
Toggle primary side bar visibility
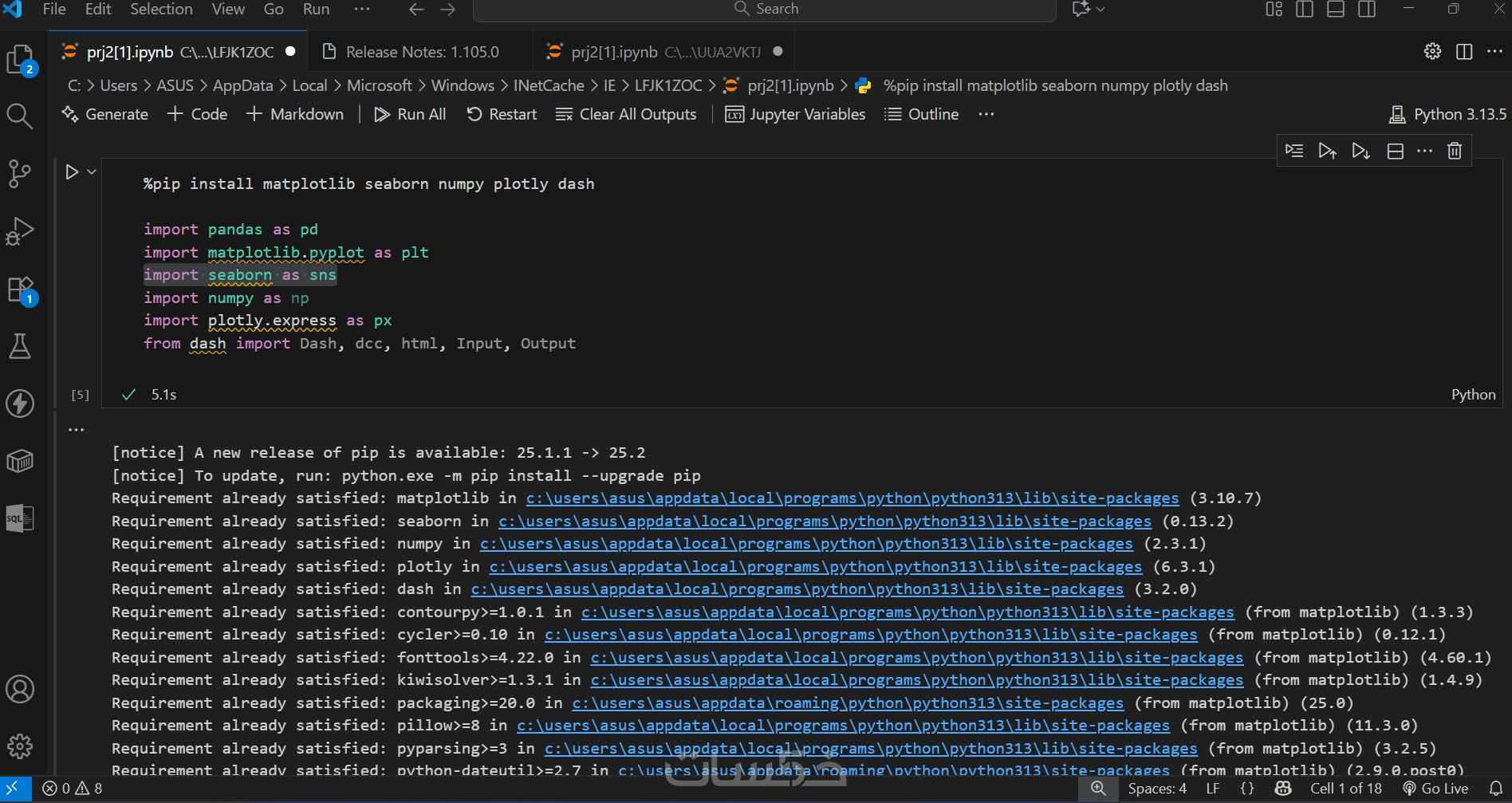tap(1305, 9)
